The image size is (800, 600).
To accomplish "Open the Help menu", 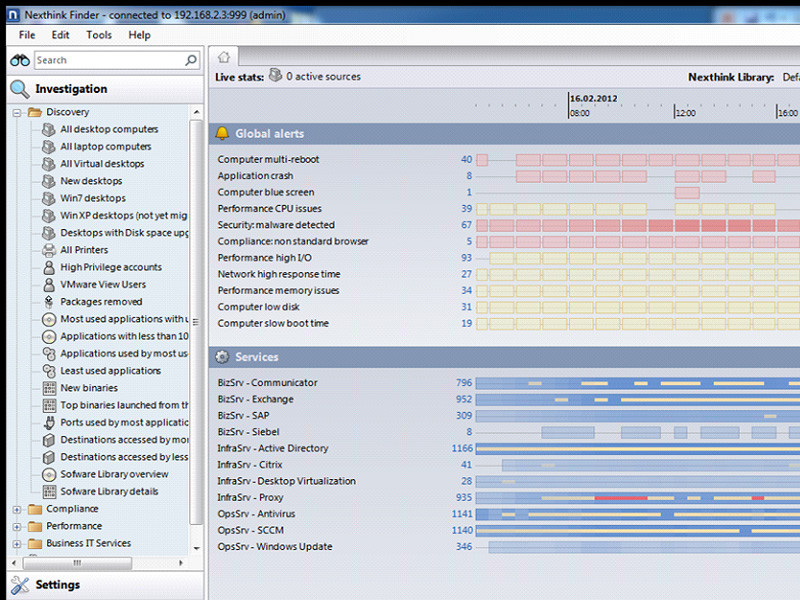I will click(x=139, y=35).
